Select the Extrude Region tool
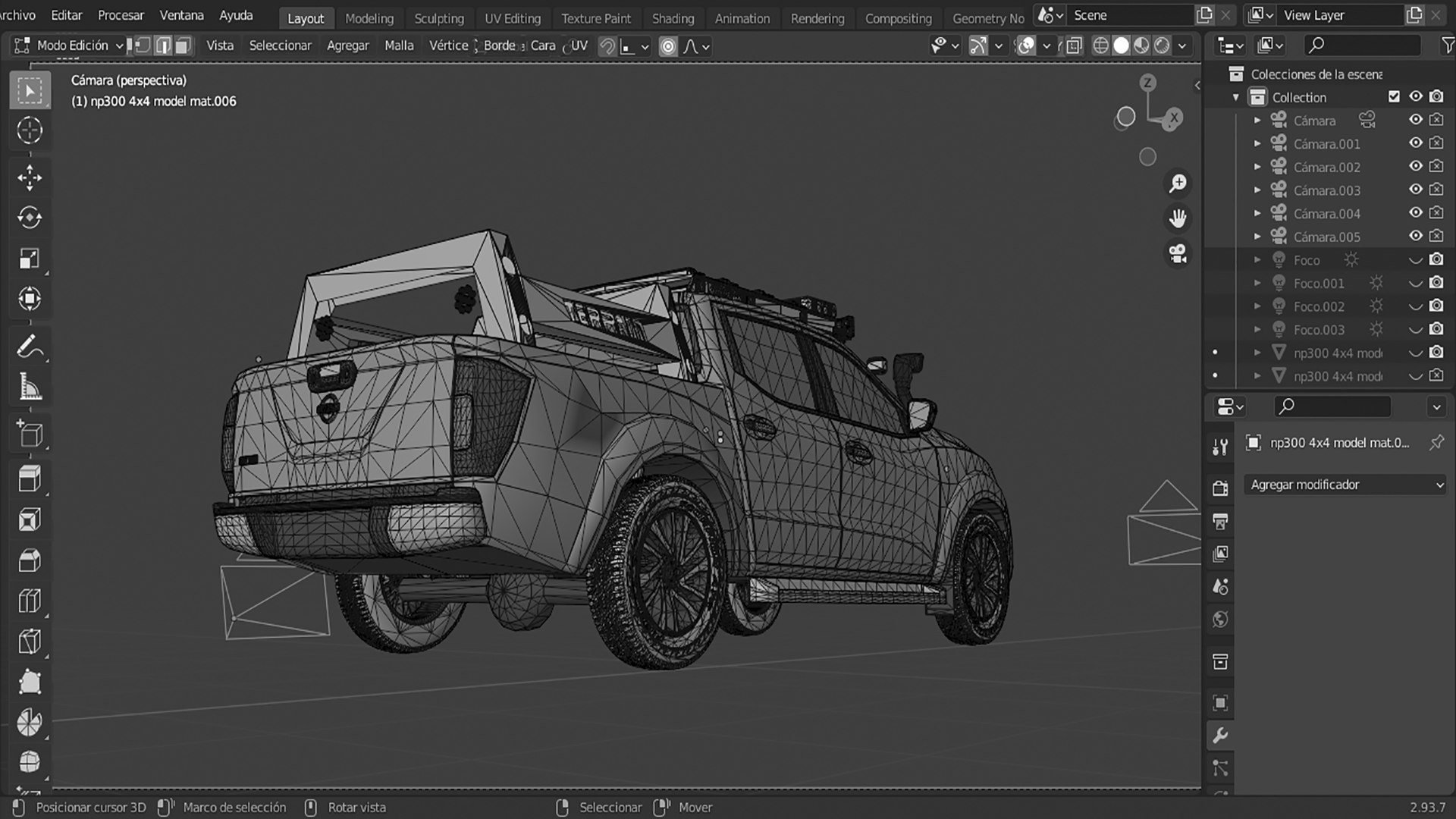Image resolution: width=1456 pixels, height=819 pixels. 30,479
